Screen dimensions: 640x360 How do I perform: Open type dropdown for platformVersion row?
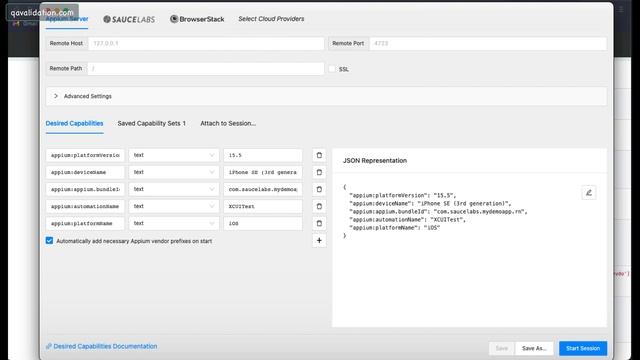click(174, 155)
